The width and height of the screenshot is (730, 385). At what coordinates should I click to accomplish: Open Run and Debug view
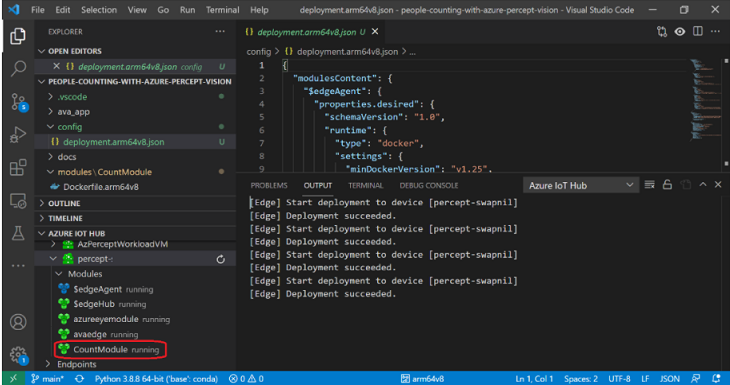(x=18, y=135)
